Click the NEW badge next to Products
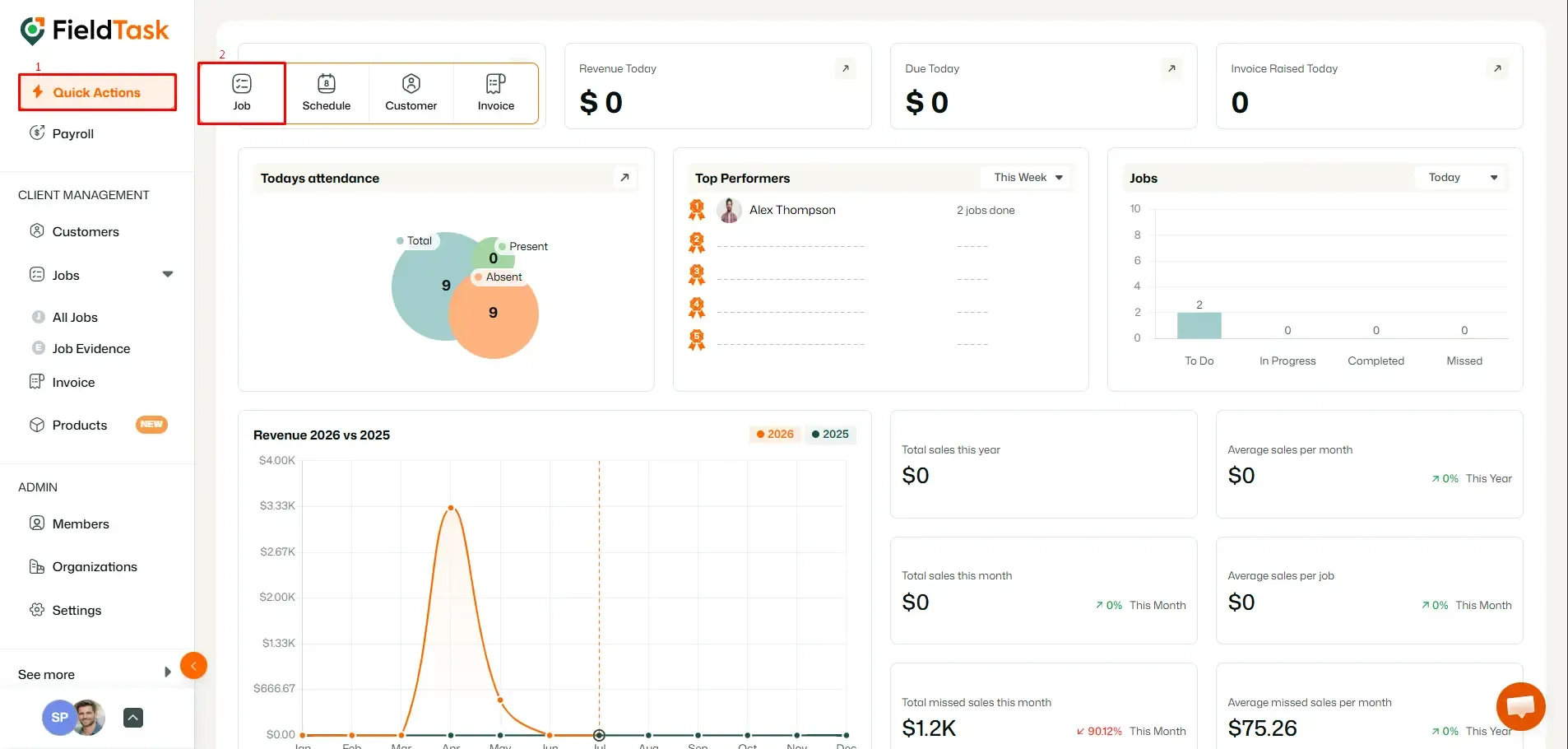The image size is (1568, 749). coord(151,424)
